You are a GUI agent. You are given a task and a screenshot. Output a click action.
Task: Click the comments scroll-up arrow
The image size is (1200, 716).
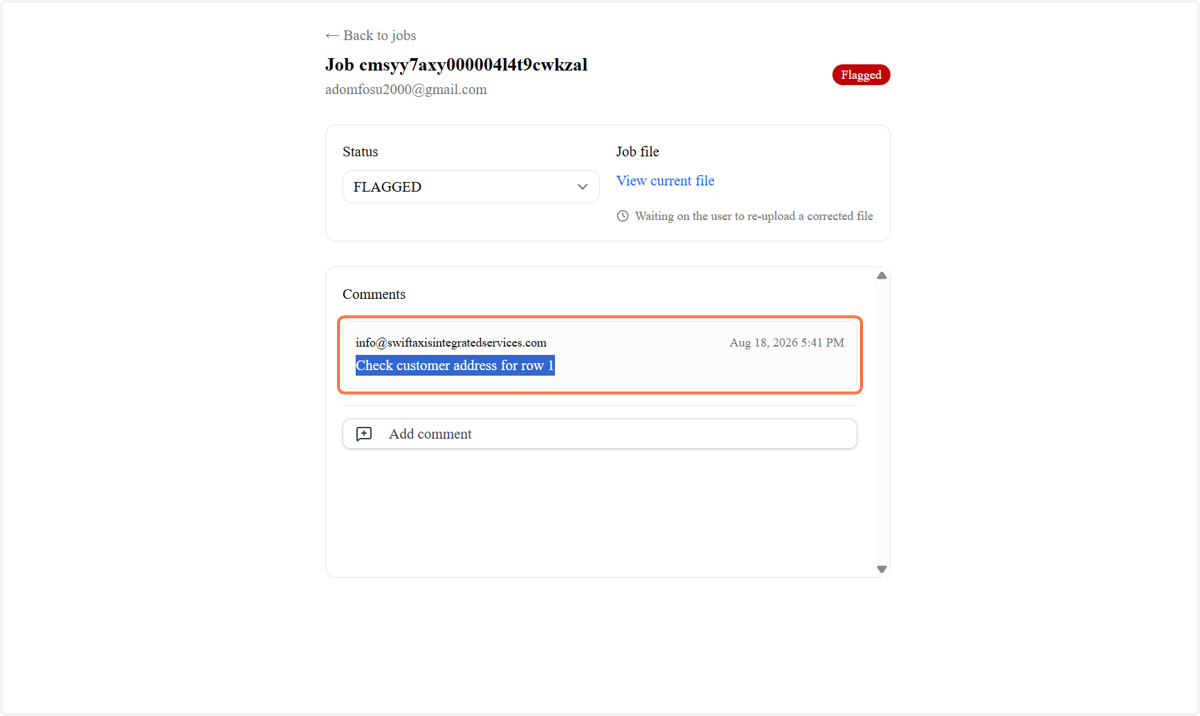(882, 275)
